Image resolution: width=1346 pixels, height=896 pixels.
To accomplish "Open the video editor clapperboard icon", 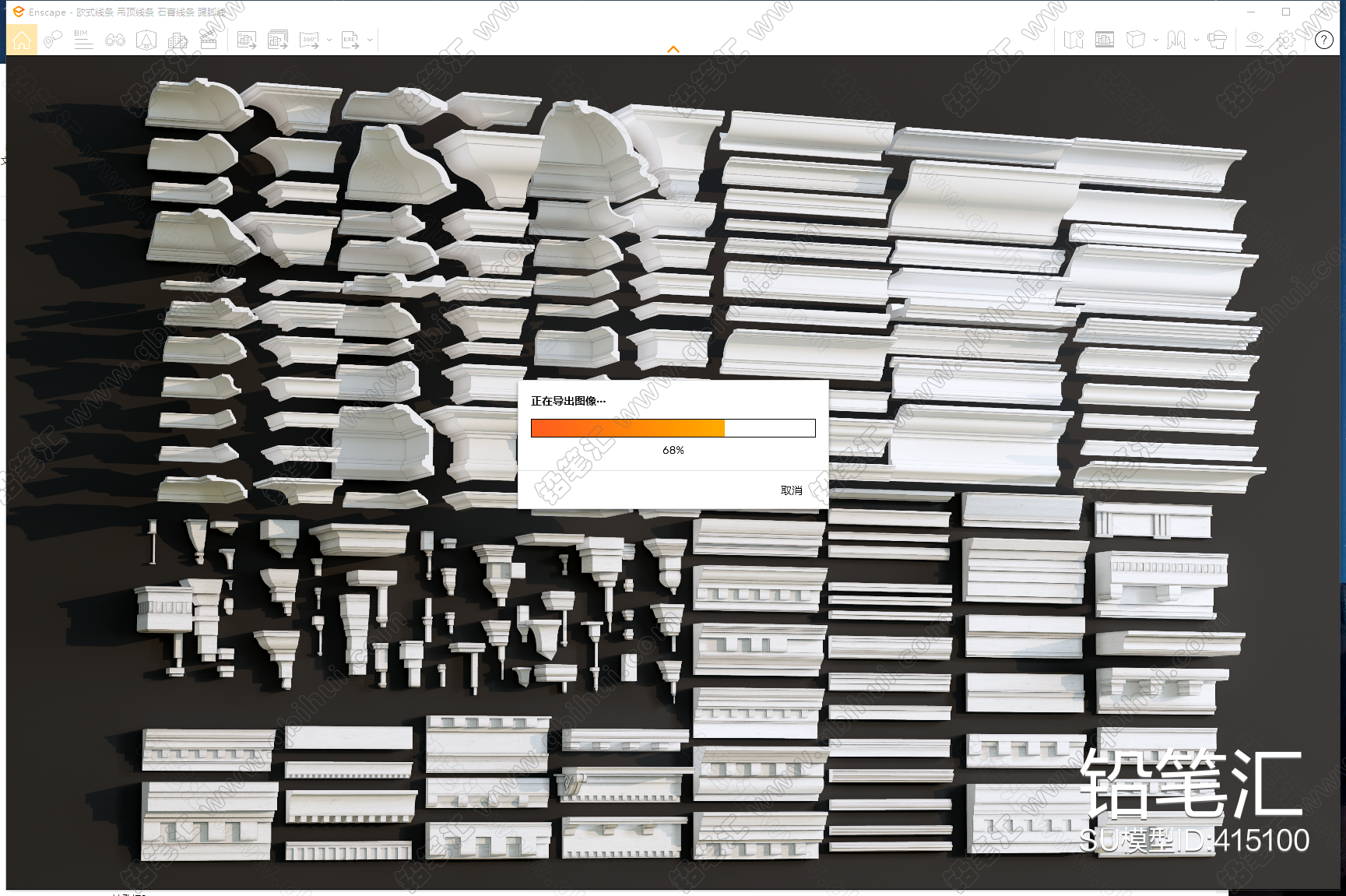I will [209, 40].
